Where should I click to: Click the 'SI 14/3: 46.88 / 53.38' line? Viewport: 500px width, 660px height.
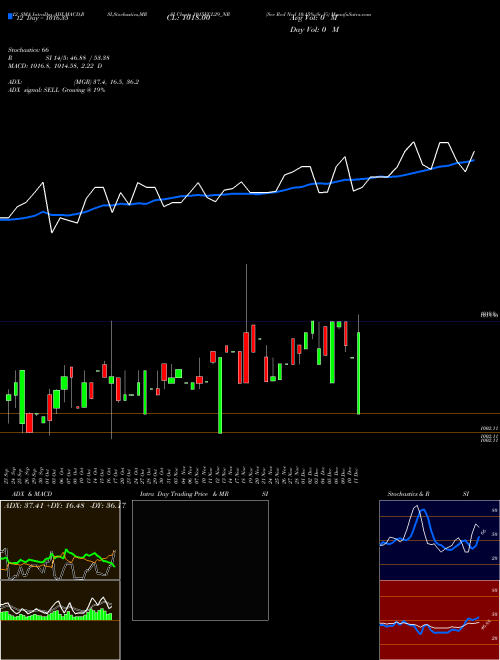pos(77,58)
